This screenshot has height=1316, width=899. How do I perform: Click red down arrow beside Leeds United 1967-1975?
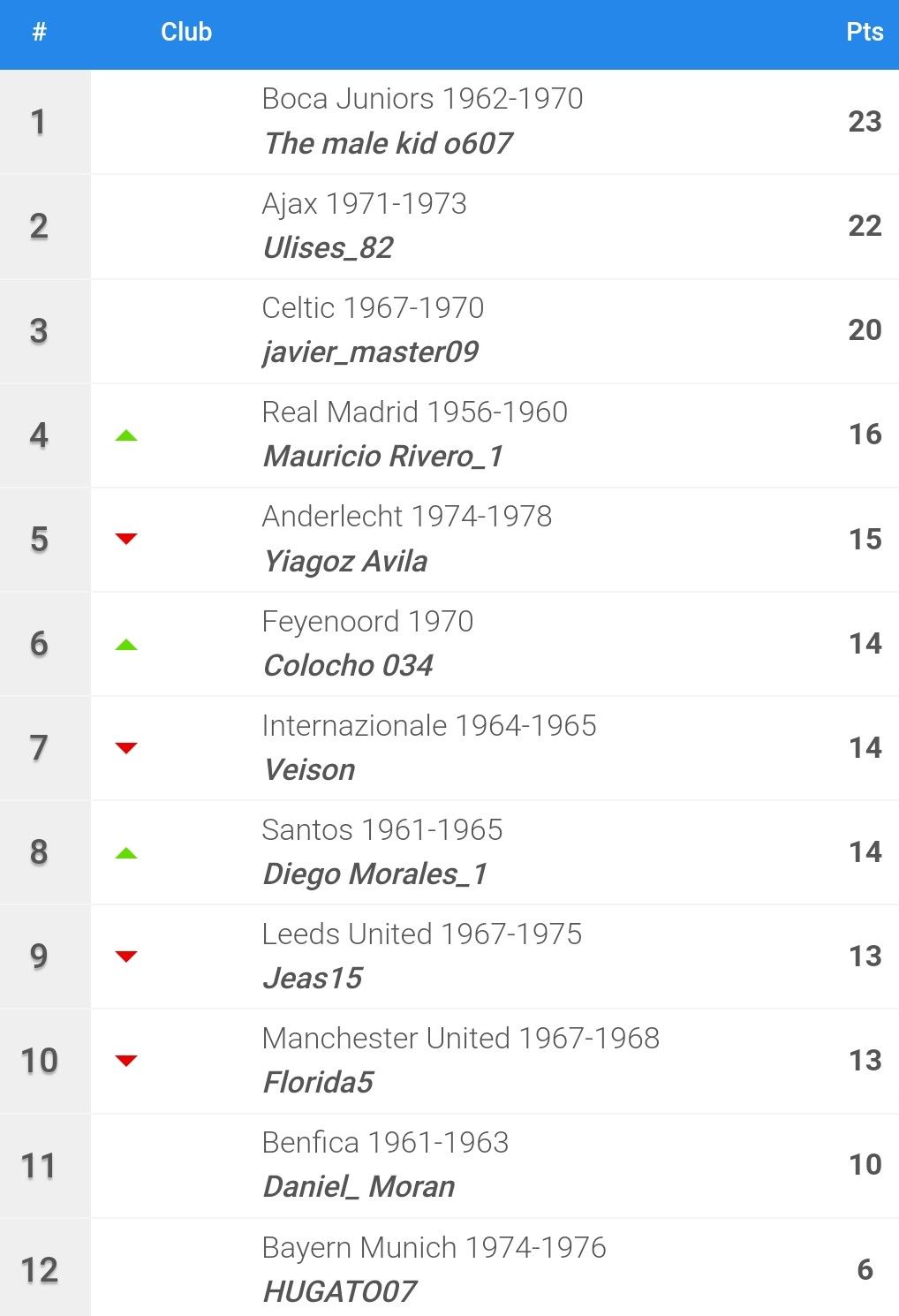(x=126, y=957)
